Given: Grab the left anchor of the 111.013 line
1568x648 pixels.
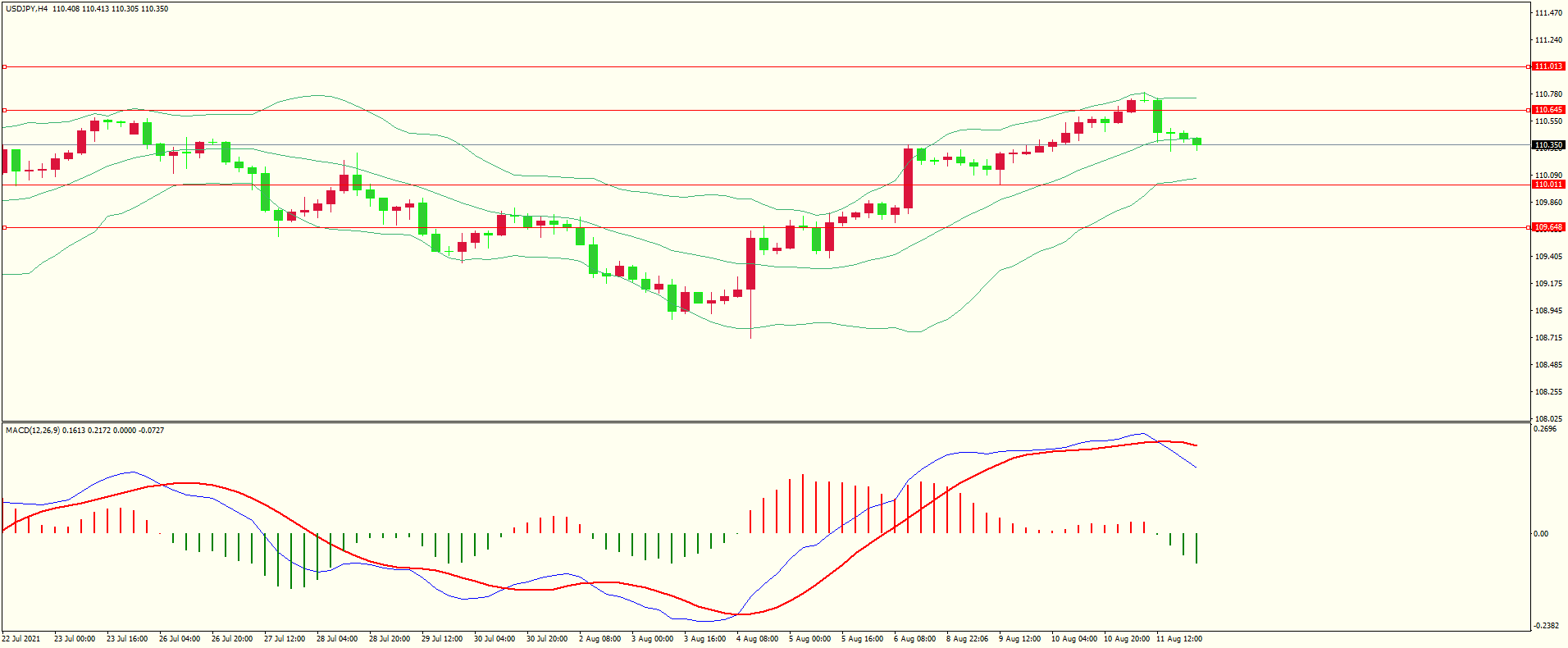Looking at the screenshot, I should (x=4, y=66).
